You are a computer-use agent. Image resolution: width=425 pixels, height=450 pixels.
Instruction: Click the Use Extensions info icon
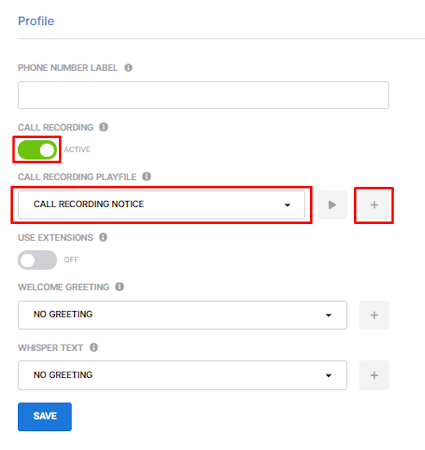103,237
